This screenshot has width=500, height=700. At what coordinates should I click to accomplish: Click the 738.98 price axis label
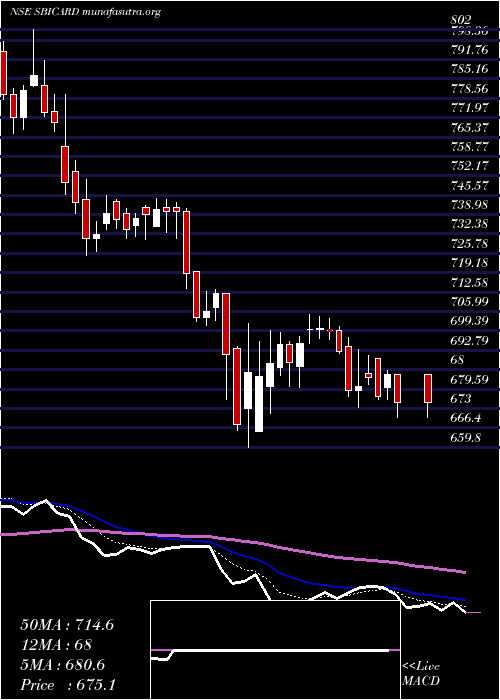tap(470, 205)
